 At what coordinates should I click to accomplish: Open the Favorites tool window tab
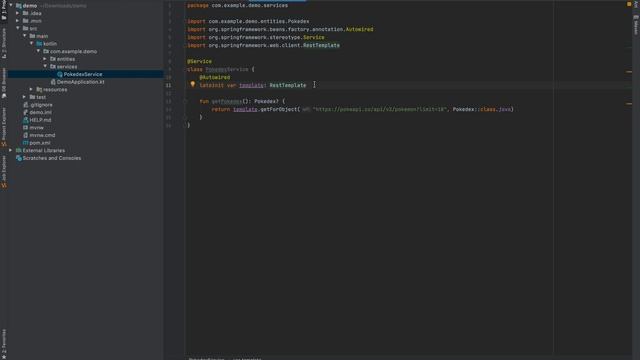point(4,344)
